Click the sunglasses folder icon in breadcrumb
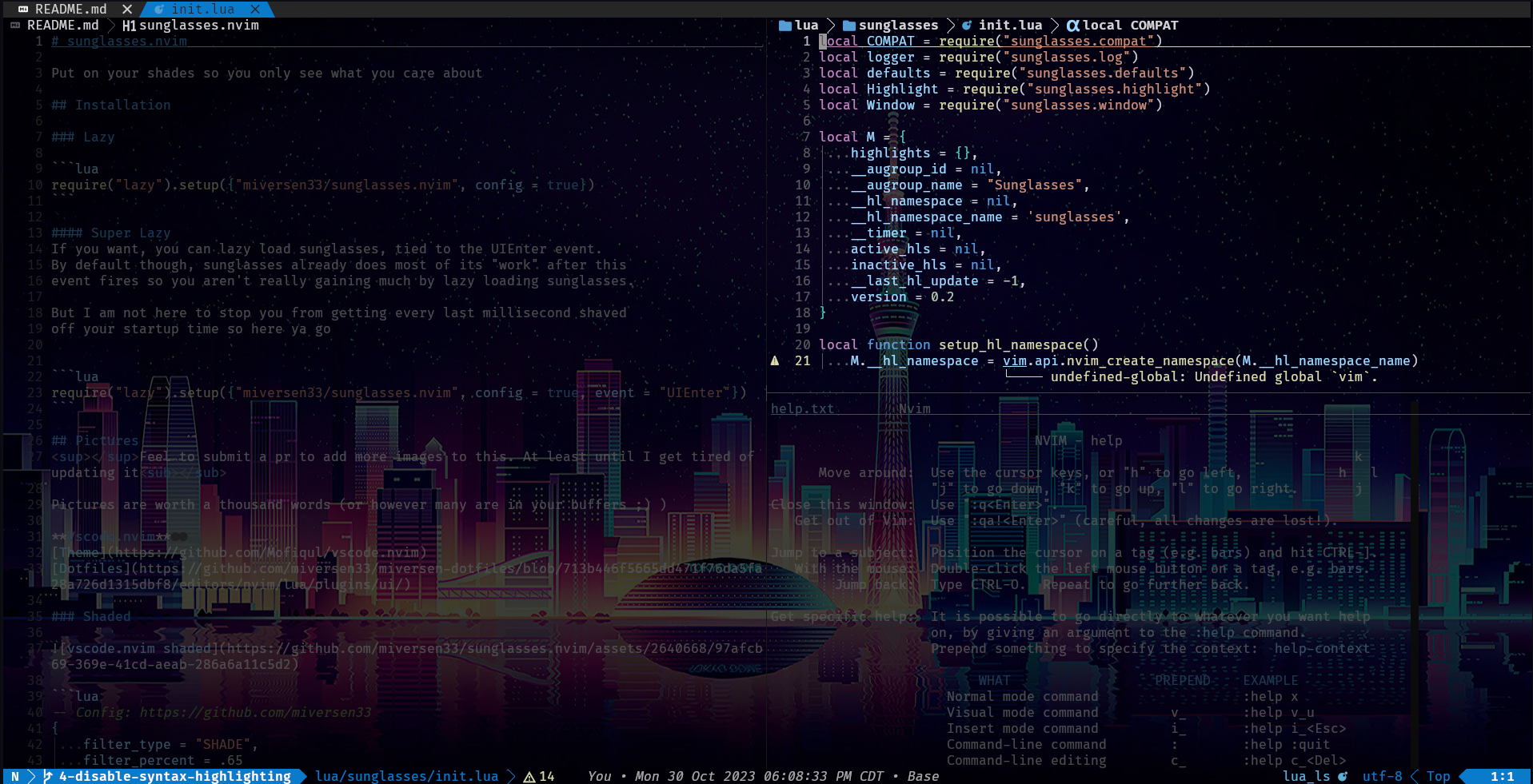 [848, 25]
